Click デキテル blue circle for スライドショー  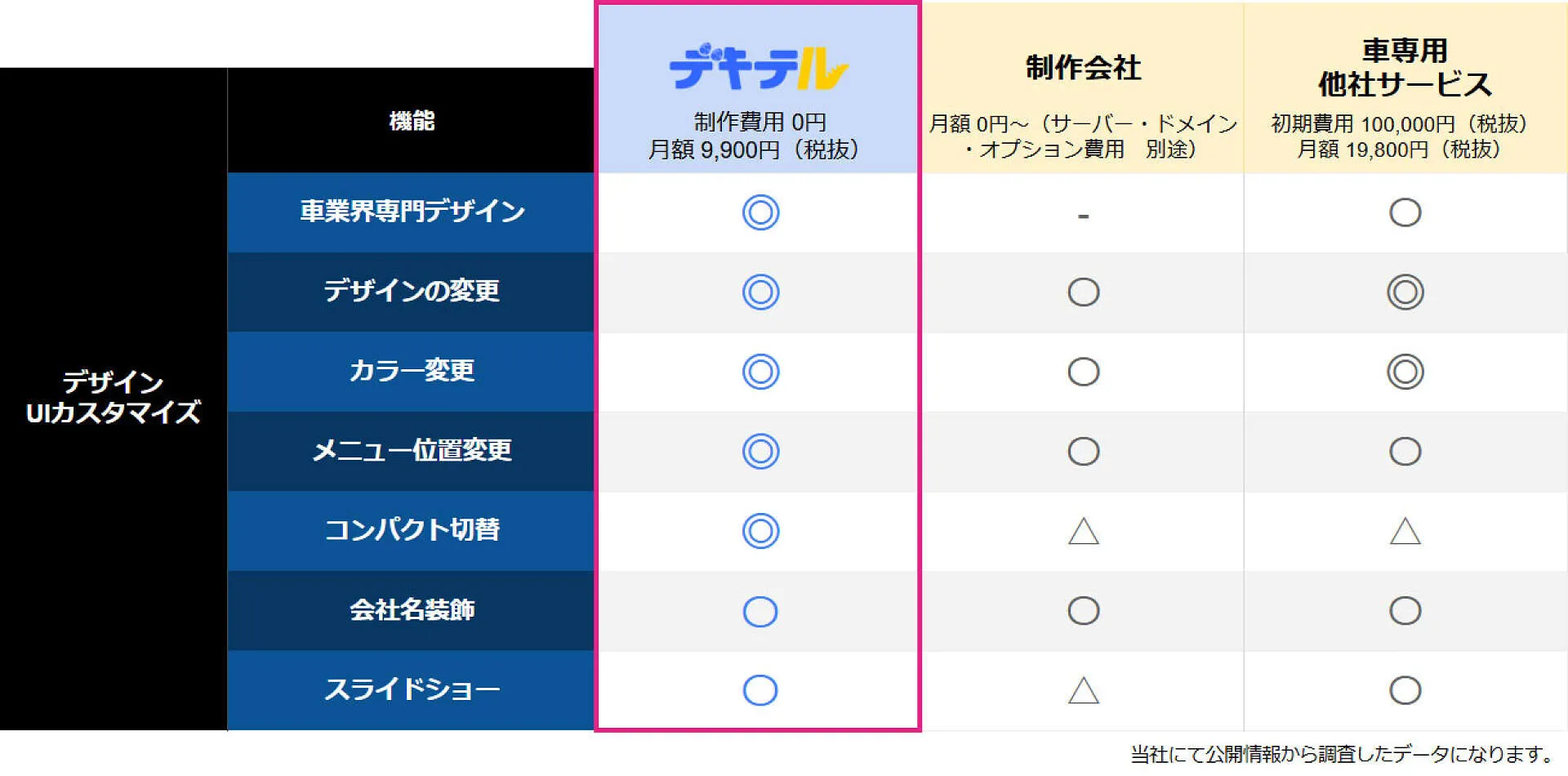point(759,690)
